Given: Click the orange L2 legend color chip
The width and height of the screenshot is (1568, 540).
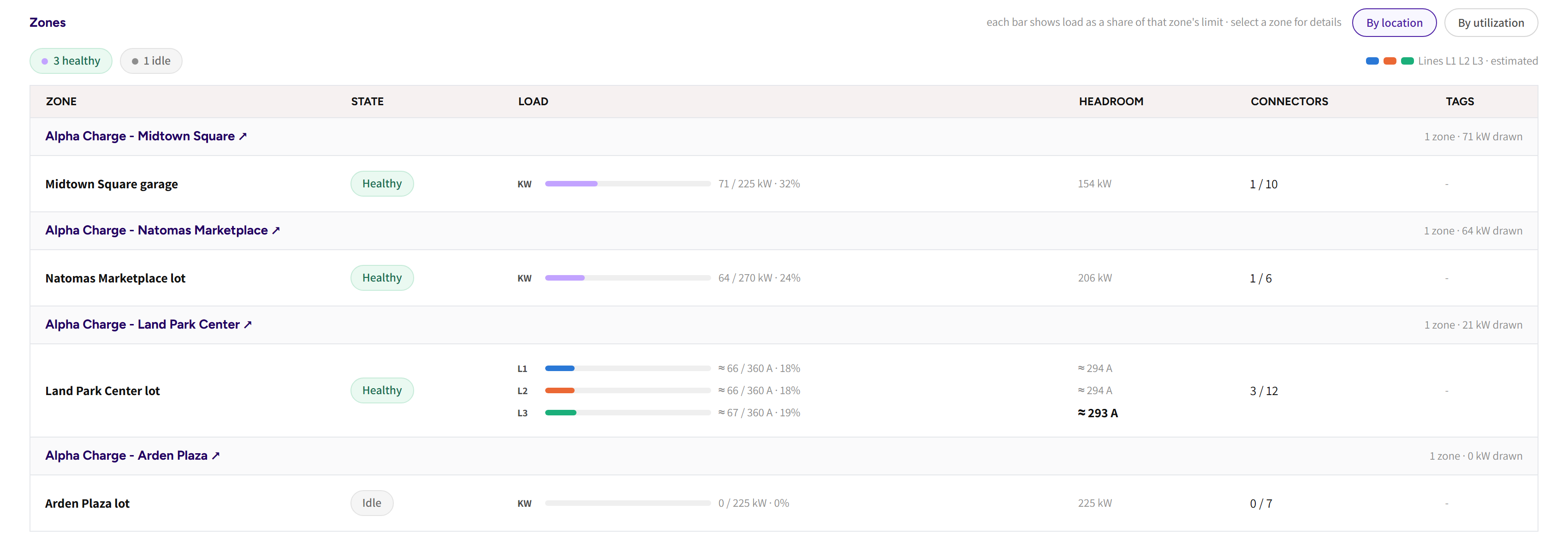Looking at the screenshot, I should tap(1390, 61).
